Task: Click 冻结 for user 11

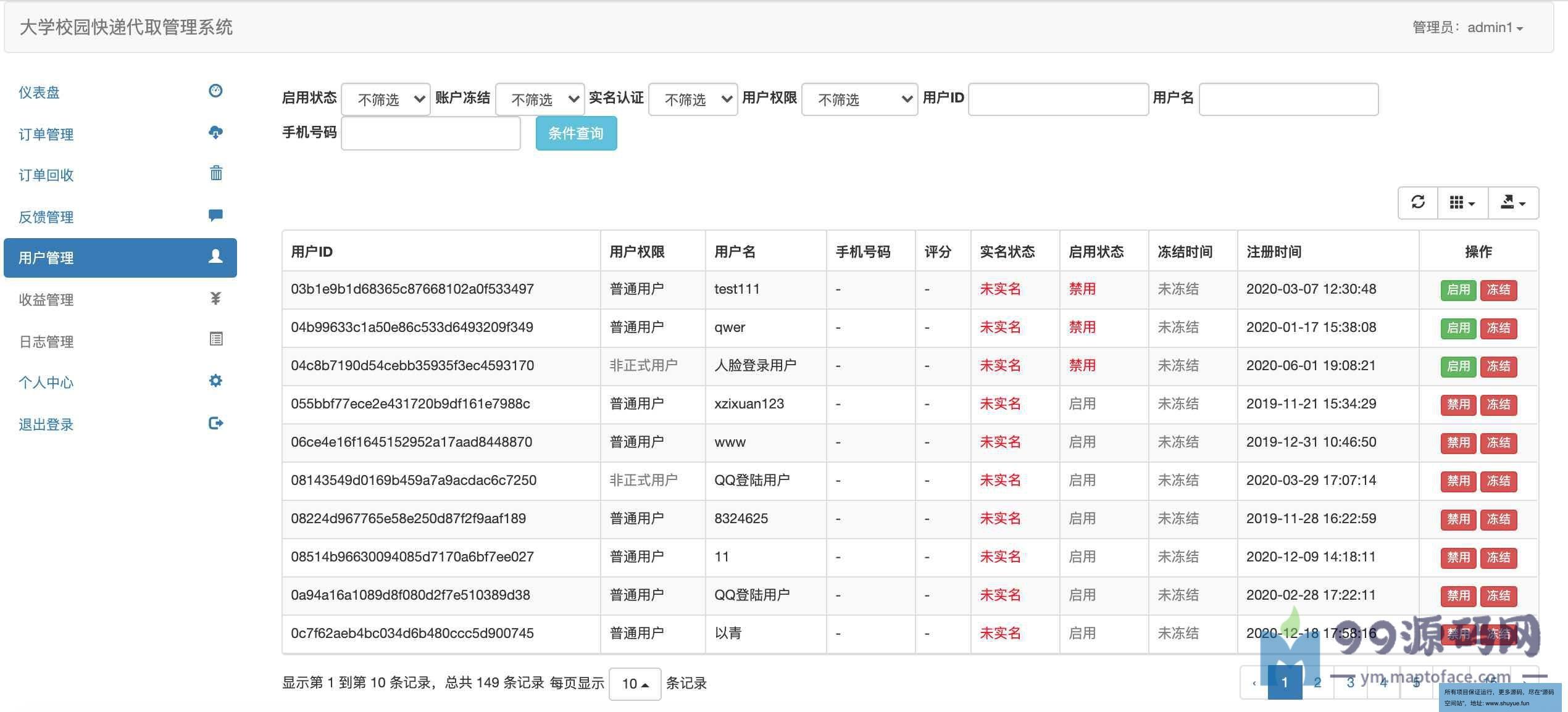Action: [1498, 558]
